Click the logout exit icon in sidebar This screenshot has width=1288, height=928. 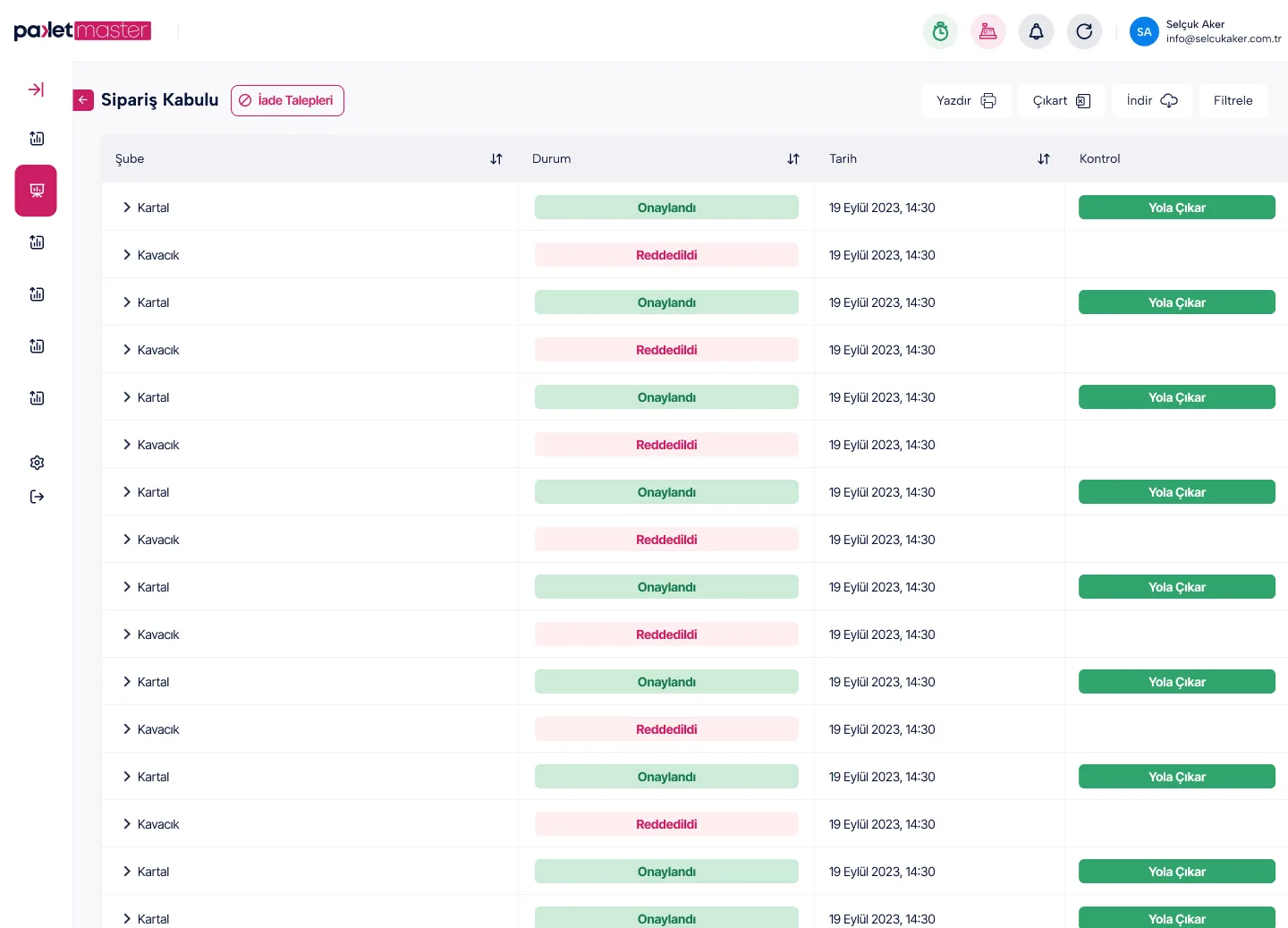[x=37, y=497]
